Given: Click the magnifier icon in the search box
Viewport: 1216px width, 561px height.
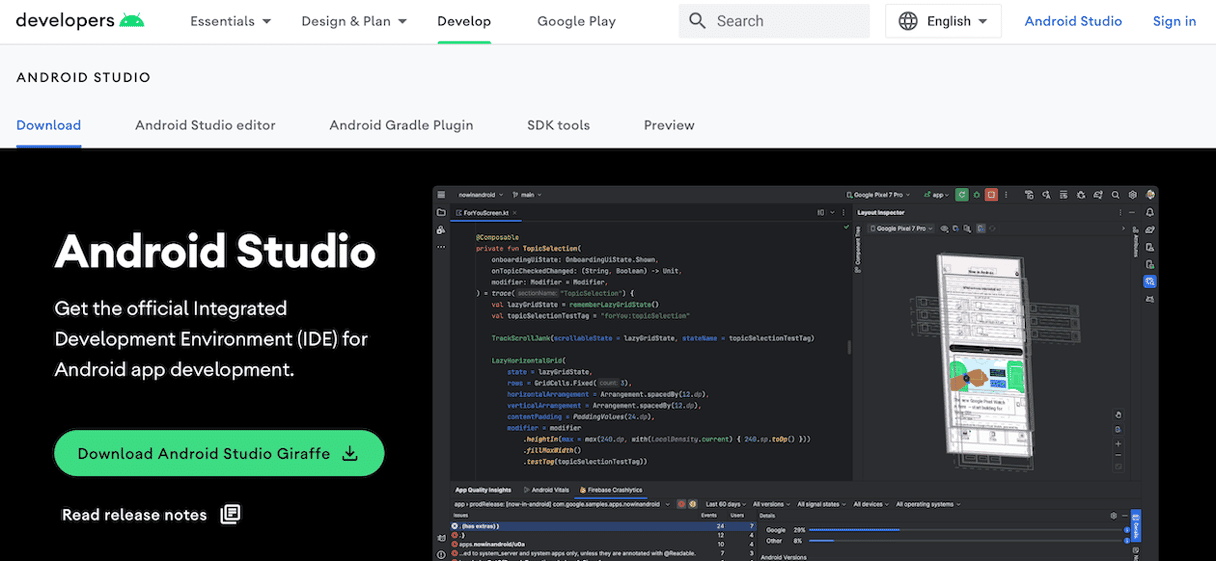Looking at the screenshot, I should point(698,21).
